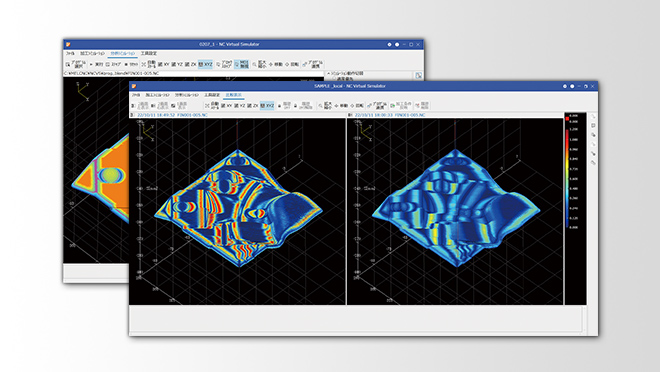Open the tool settings tab in back window
660x372 pixels.
point(149,53)
